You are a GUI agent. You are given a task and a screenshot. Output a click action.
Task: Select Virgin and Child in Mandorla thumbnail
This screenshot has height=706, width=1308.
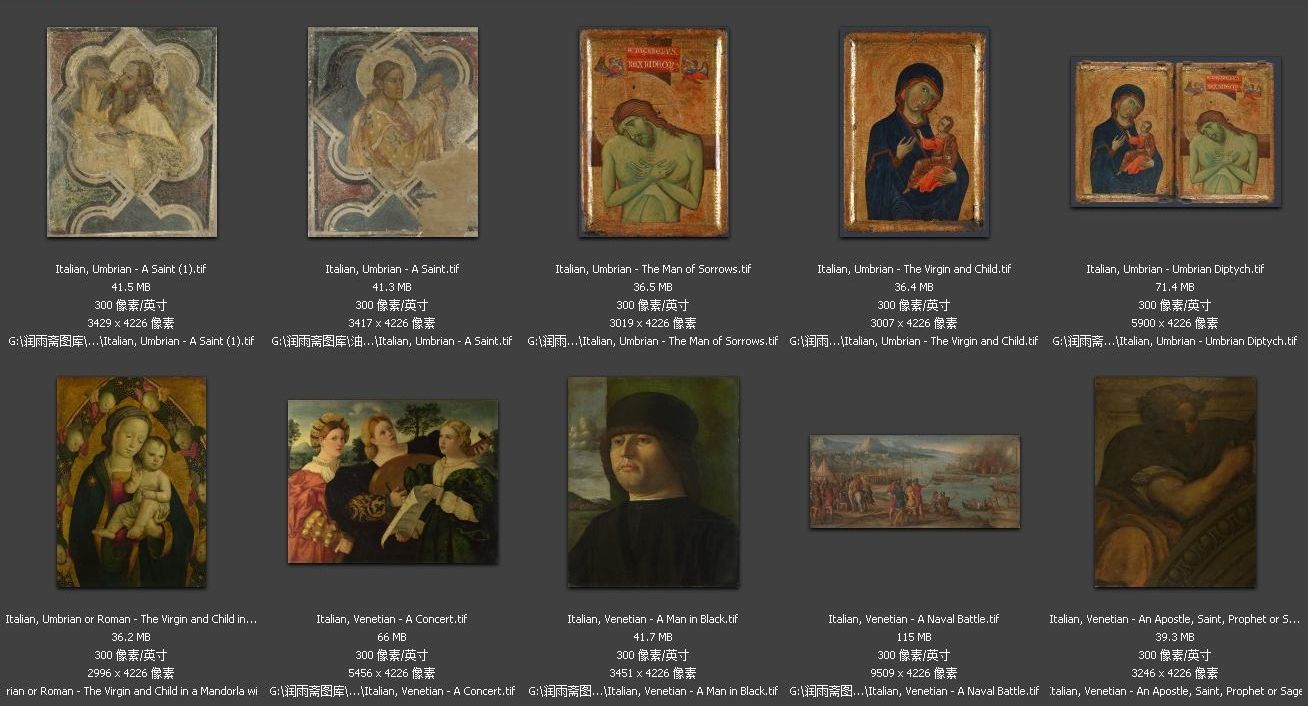pyautogui.click(x=132, y=482)
